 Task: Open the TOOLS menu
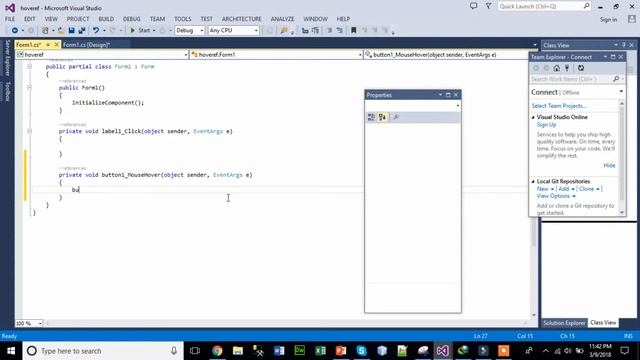(x=182, y=19)
